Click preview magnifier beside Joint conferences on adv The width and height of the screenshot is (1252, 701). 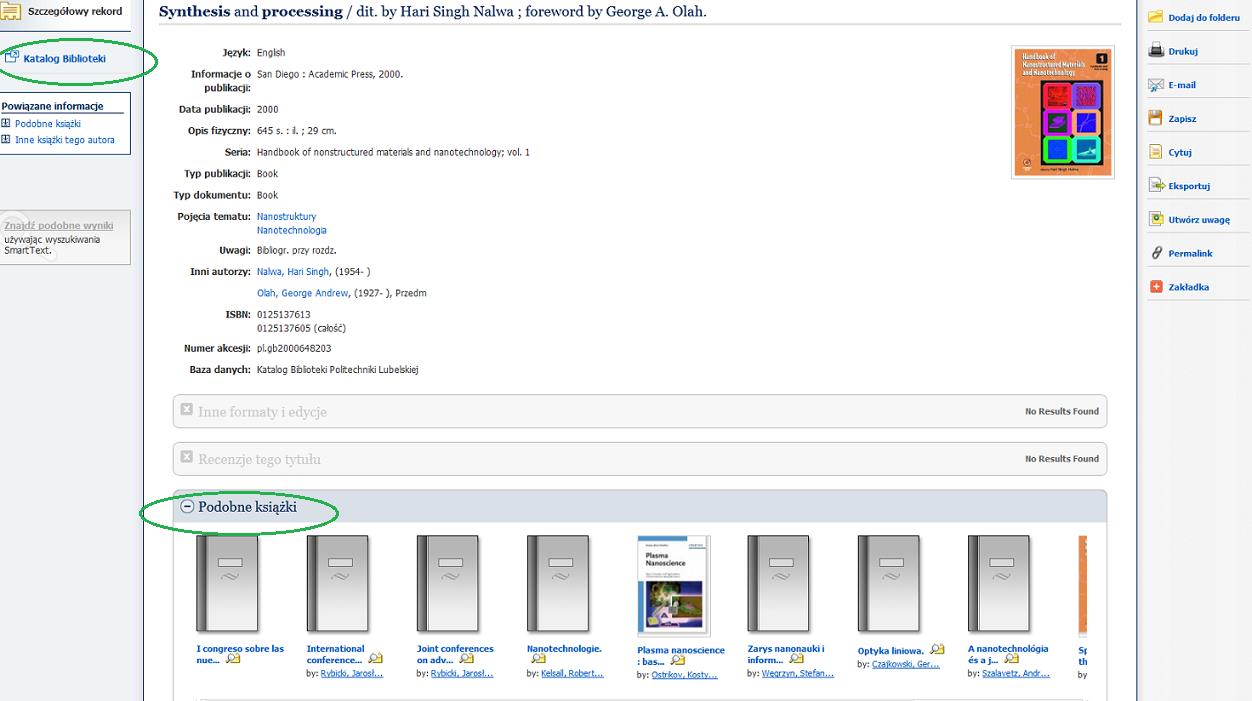tap(466, 659)
